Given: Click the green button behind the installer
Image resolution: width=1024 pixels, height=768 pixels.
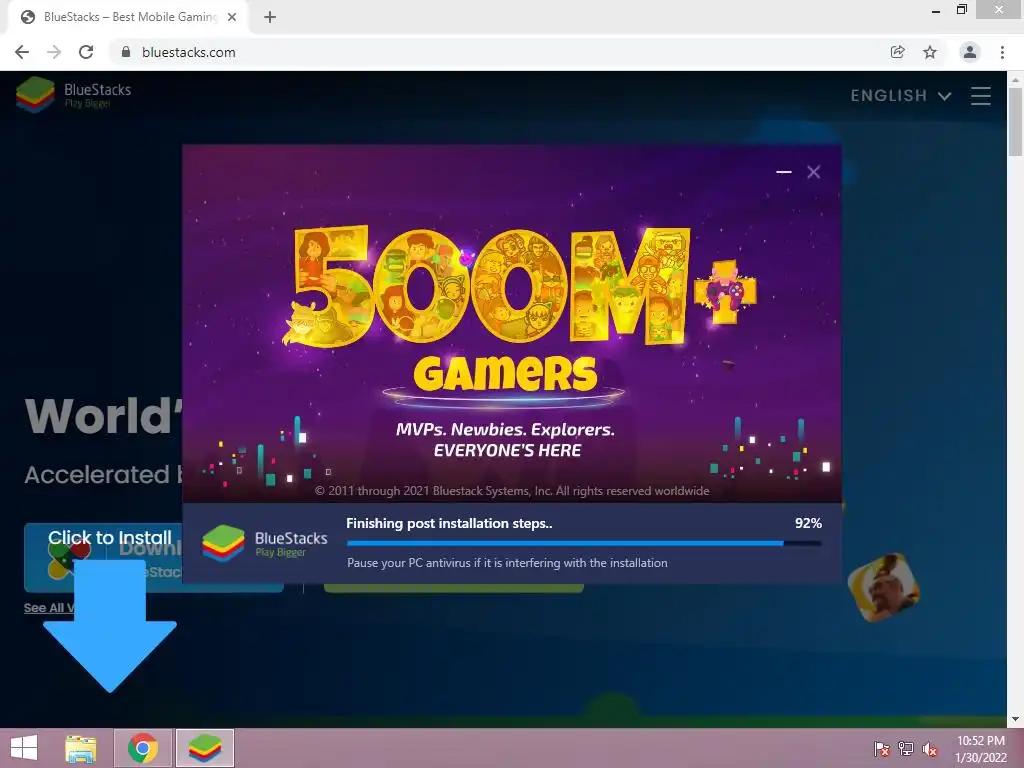Looking at the screenshot, I should click(x=454, y=588).
